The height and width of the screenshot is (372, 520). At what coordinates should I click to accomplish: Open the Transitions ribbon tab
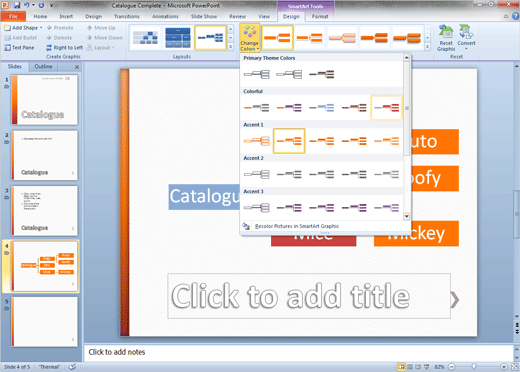pos(127,16)
